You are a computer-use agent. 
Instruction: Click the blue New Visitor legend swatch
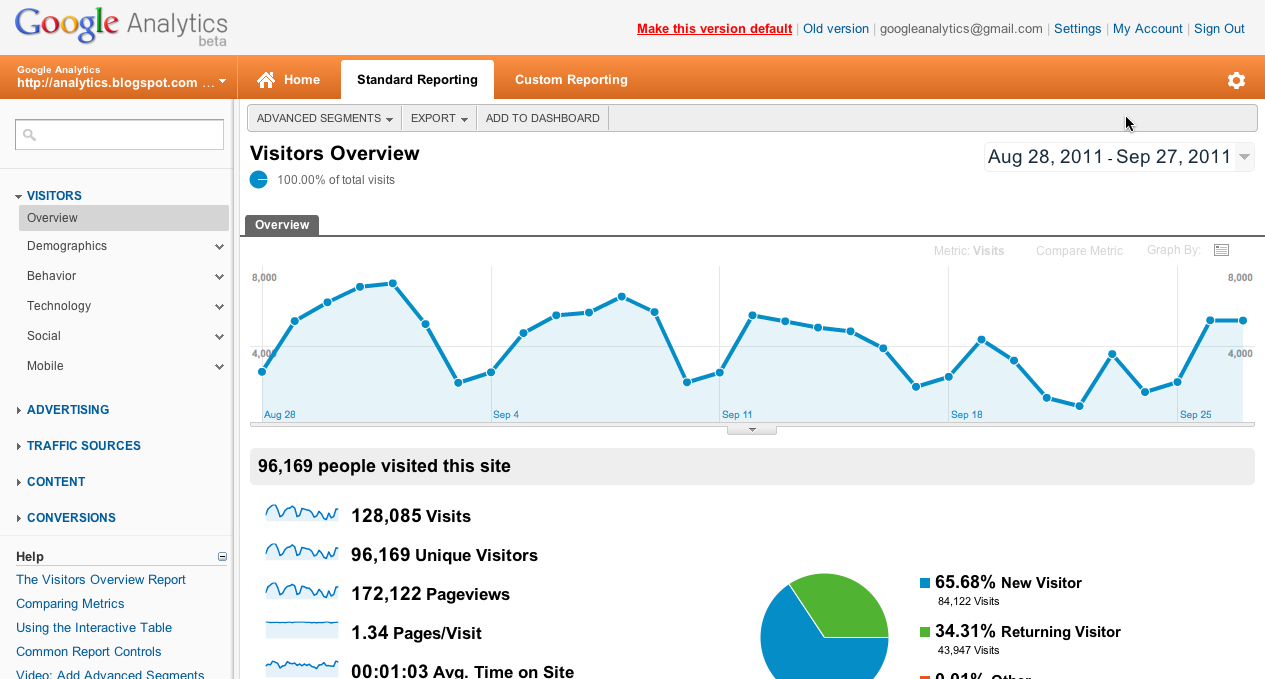tap(925, 582)
